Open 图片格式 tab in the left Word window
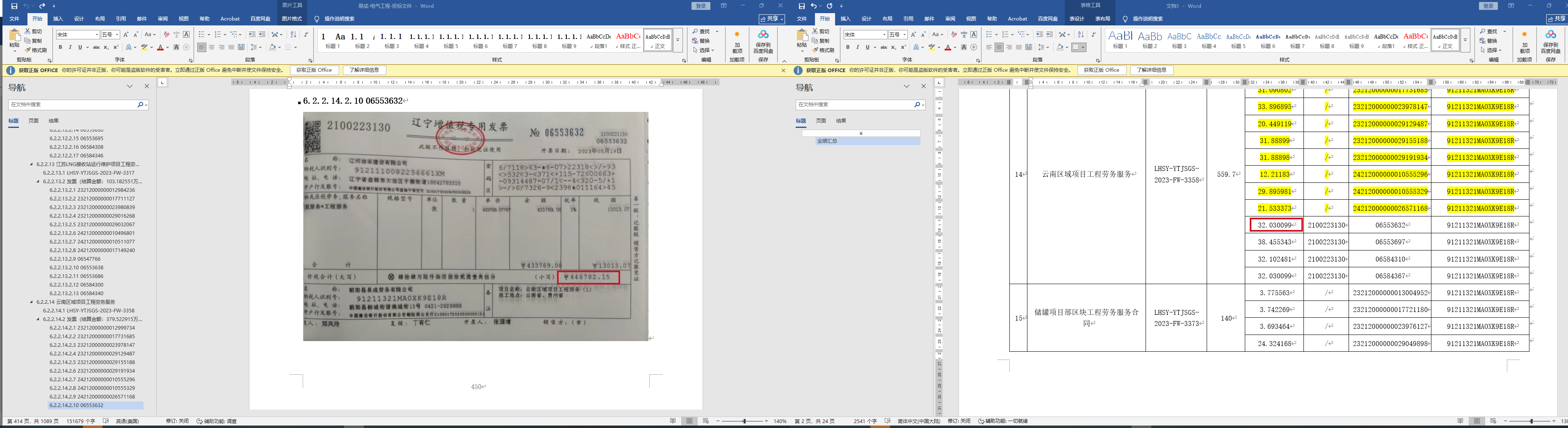 292,19
